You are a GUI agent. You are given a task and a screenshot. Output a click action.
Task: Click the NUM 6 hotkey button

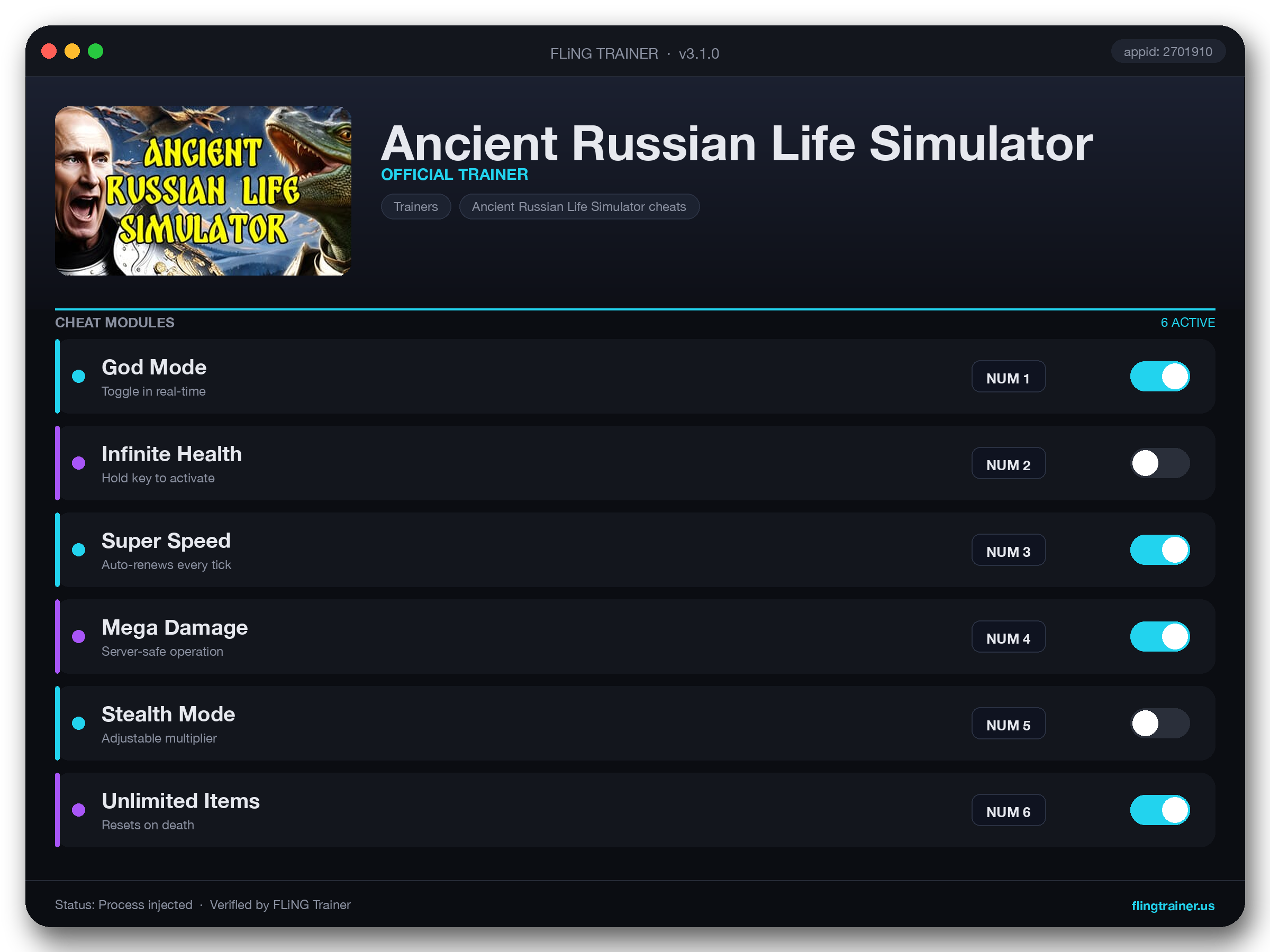pyautogui.click(x=1008, y=810)
